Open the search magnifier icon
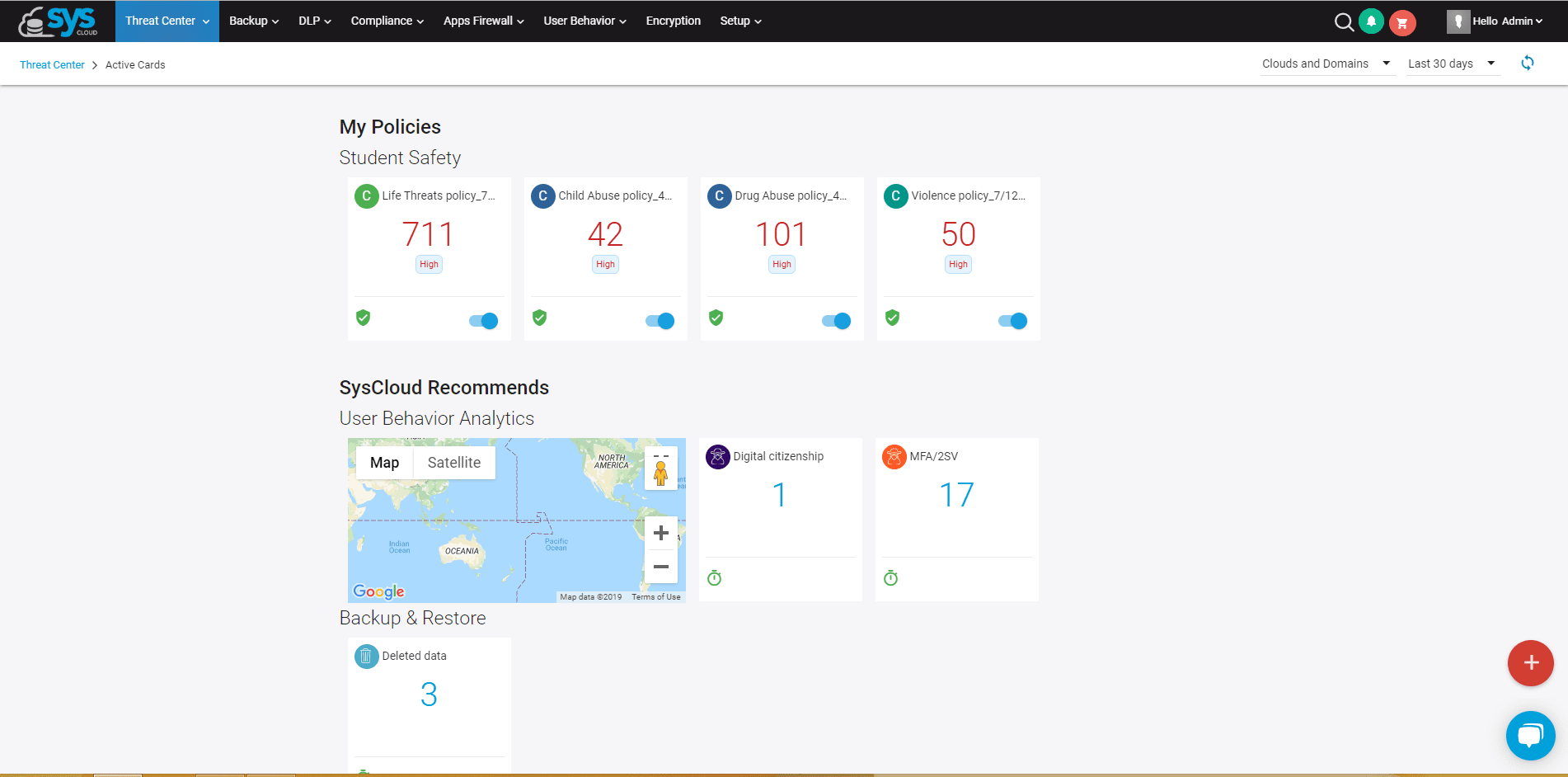Viewport: 1568px width, 777px height. (1344, 22)
